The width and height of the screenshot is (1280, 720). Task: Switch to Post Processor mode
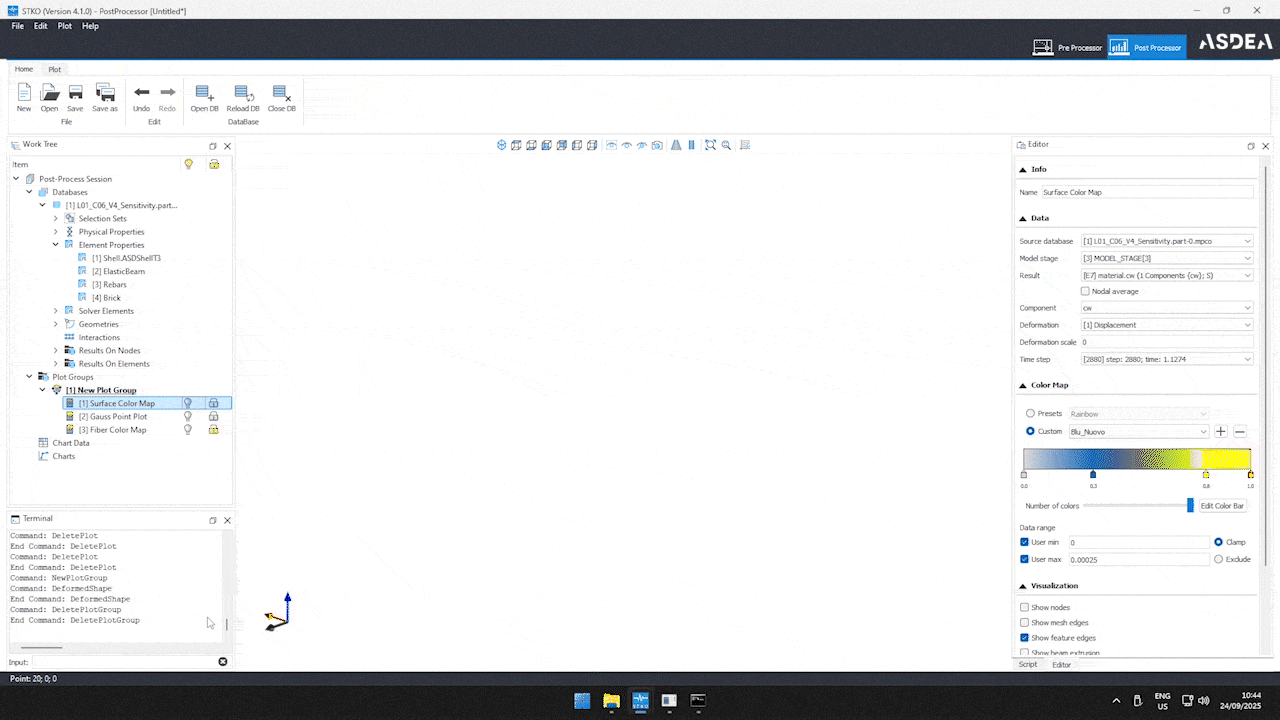(1146, 47)
